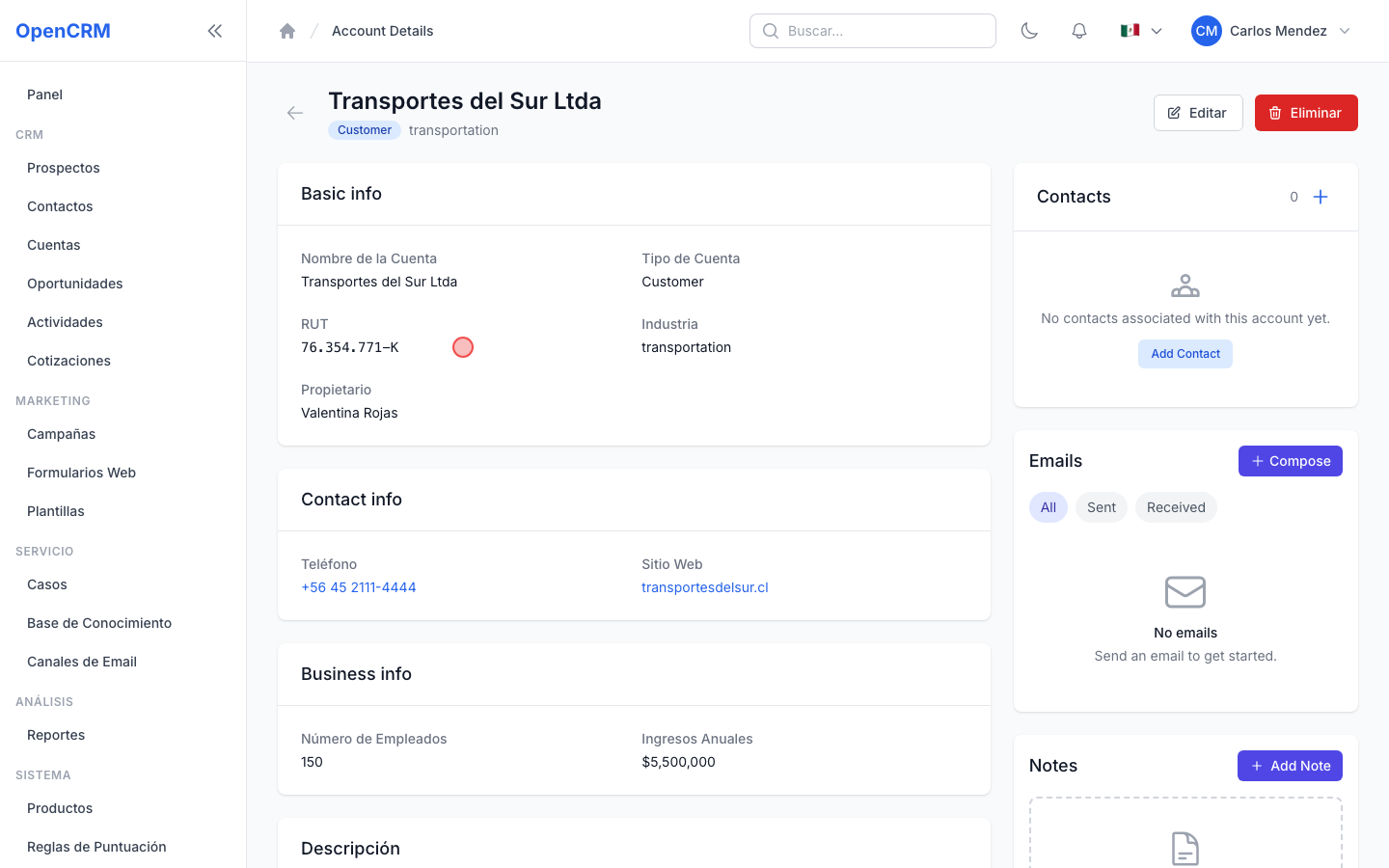Select the RUT value 76.354.771-K
Screen dimensions: 1389x868
(350, 347)
